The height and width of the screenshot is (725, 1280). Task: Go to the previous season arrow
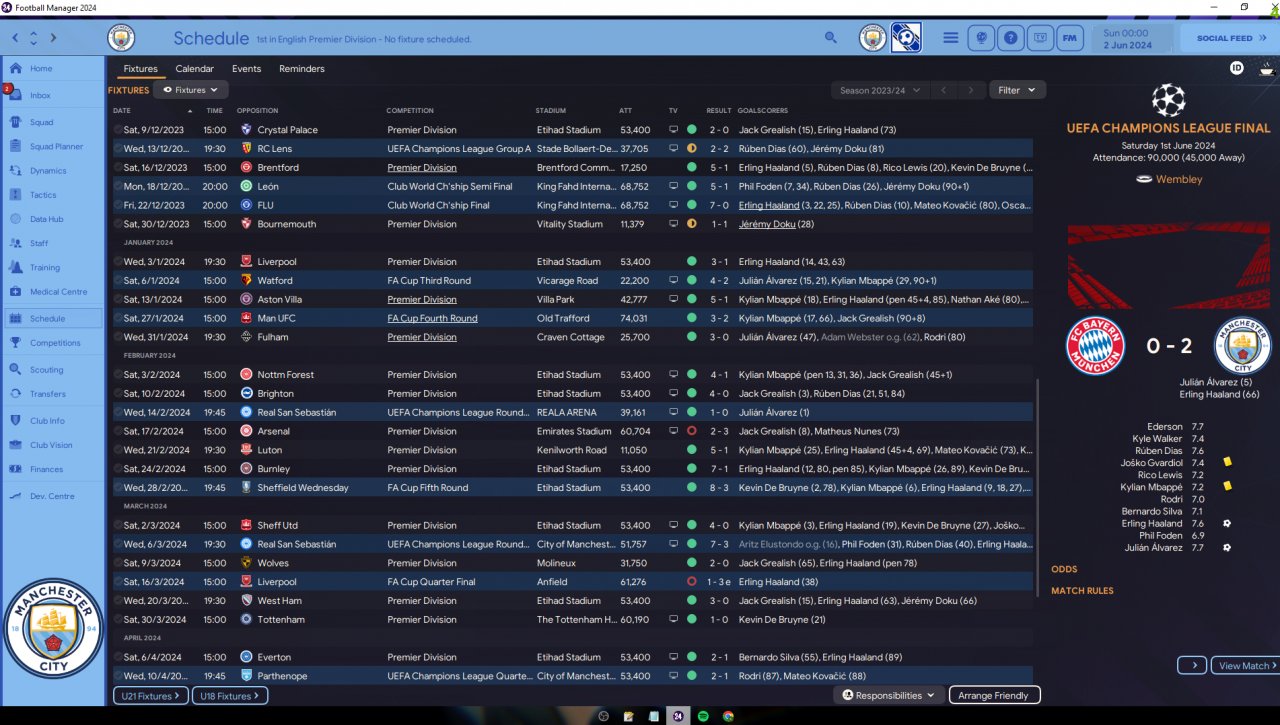coord(942,90)
